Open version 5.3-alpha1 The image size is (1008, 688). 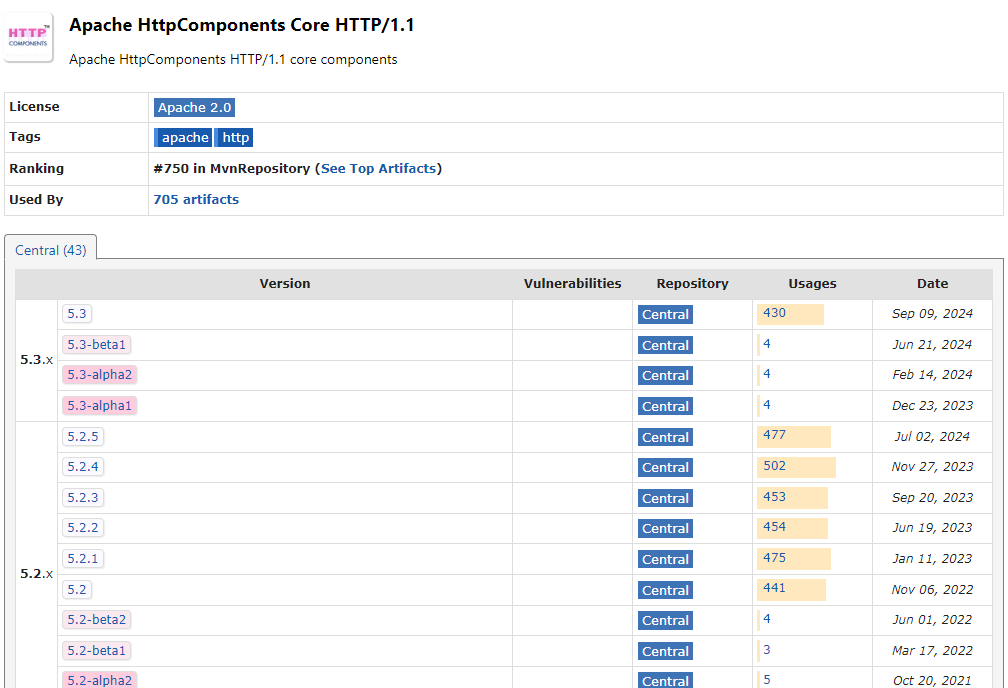[x=100, y=406]
